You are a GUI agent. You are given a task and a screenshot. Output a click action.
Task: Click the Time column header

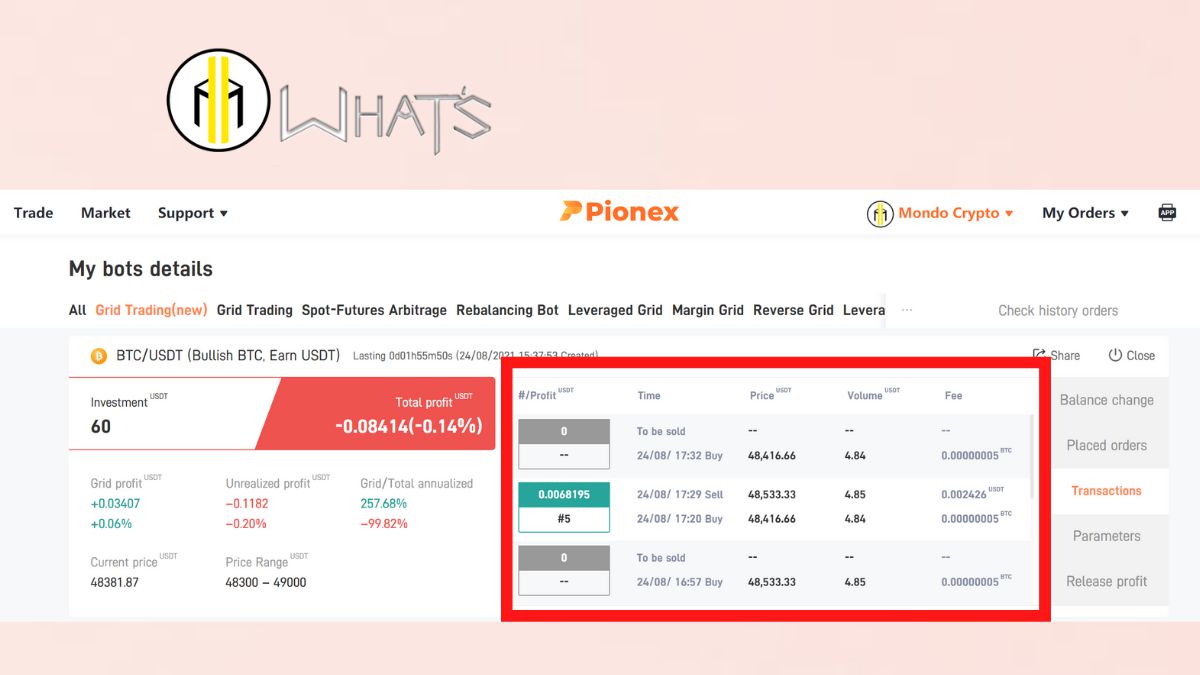click(649, 396)
